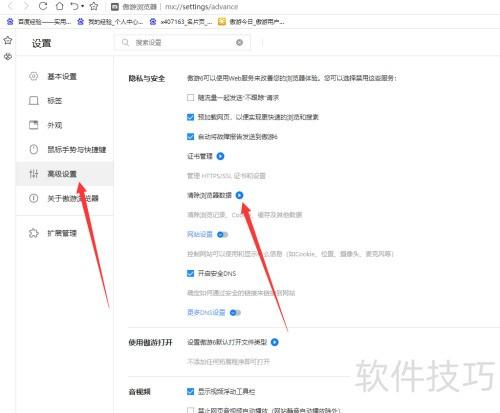The height and width of the screenshot is (413, 500).
Task: Open 设置傲游6默认打开文件类型 with its arrow
Action: pyautogui.click(x=274, y=342)
